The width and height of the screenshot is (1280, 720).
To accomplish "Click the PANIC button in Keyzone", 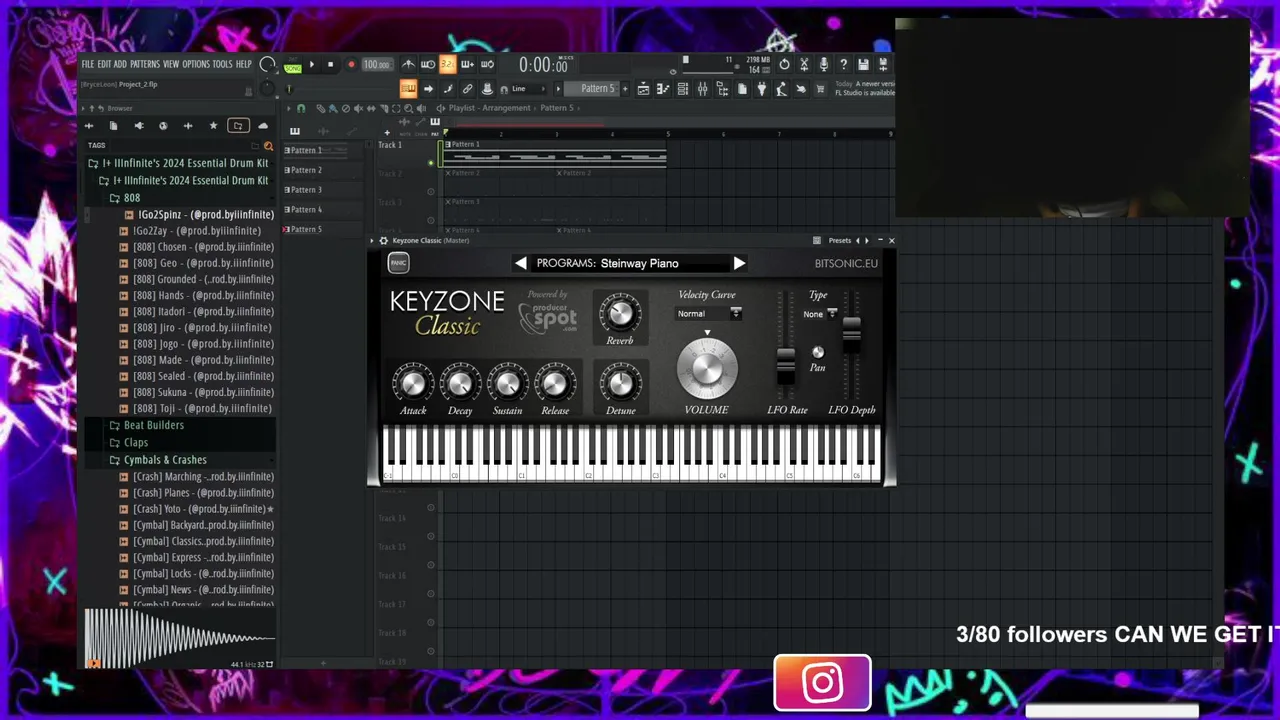I will point(398,263).
